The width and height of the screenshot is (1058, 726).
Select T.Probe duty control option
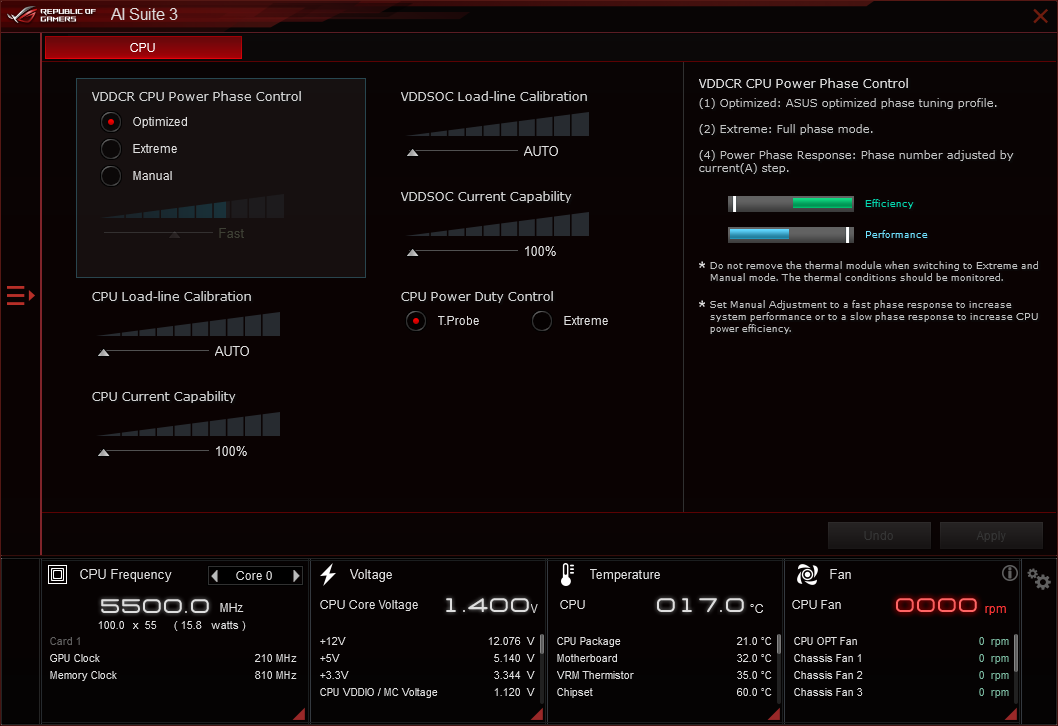click(415, 321)
